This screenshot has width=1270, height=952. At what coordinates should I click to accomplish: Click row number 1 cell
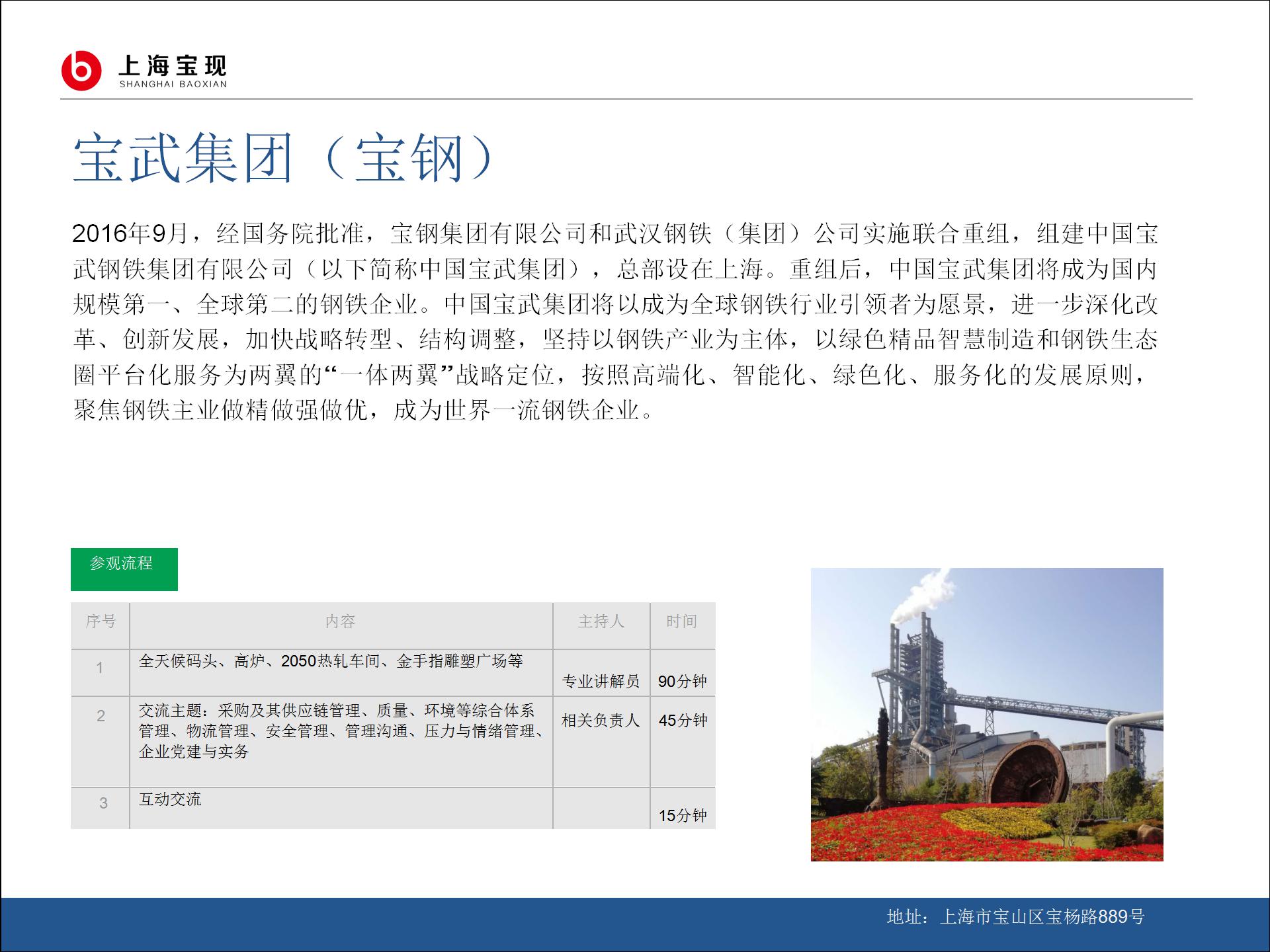(101, 672)
